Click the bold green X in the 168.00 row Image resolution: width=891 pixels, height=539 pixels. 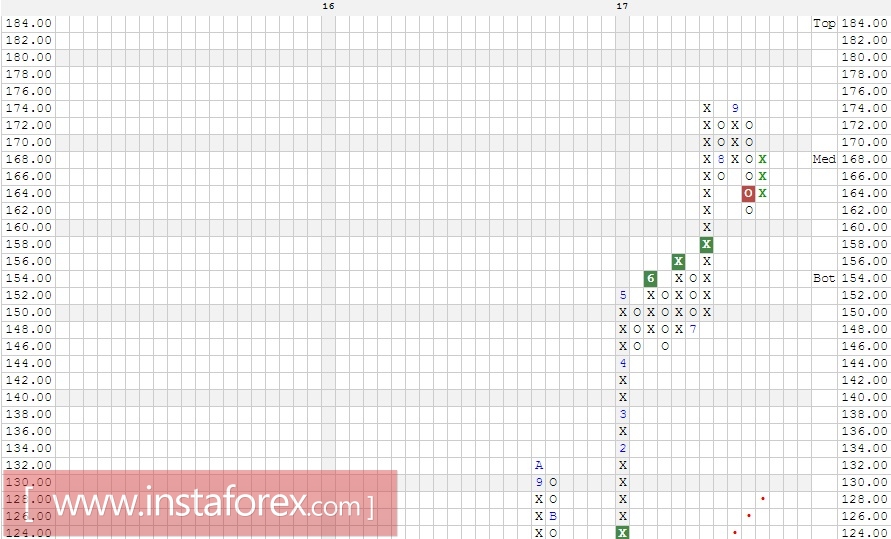click(x=763, y=159)
